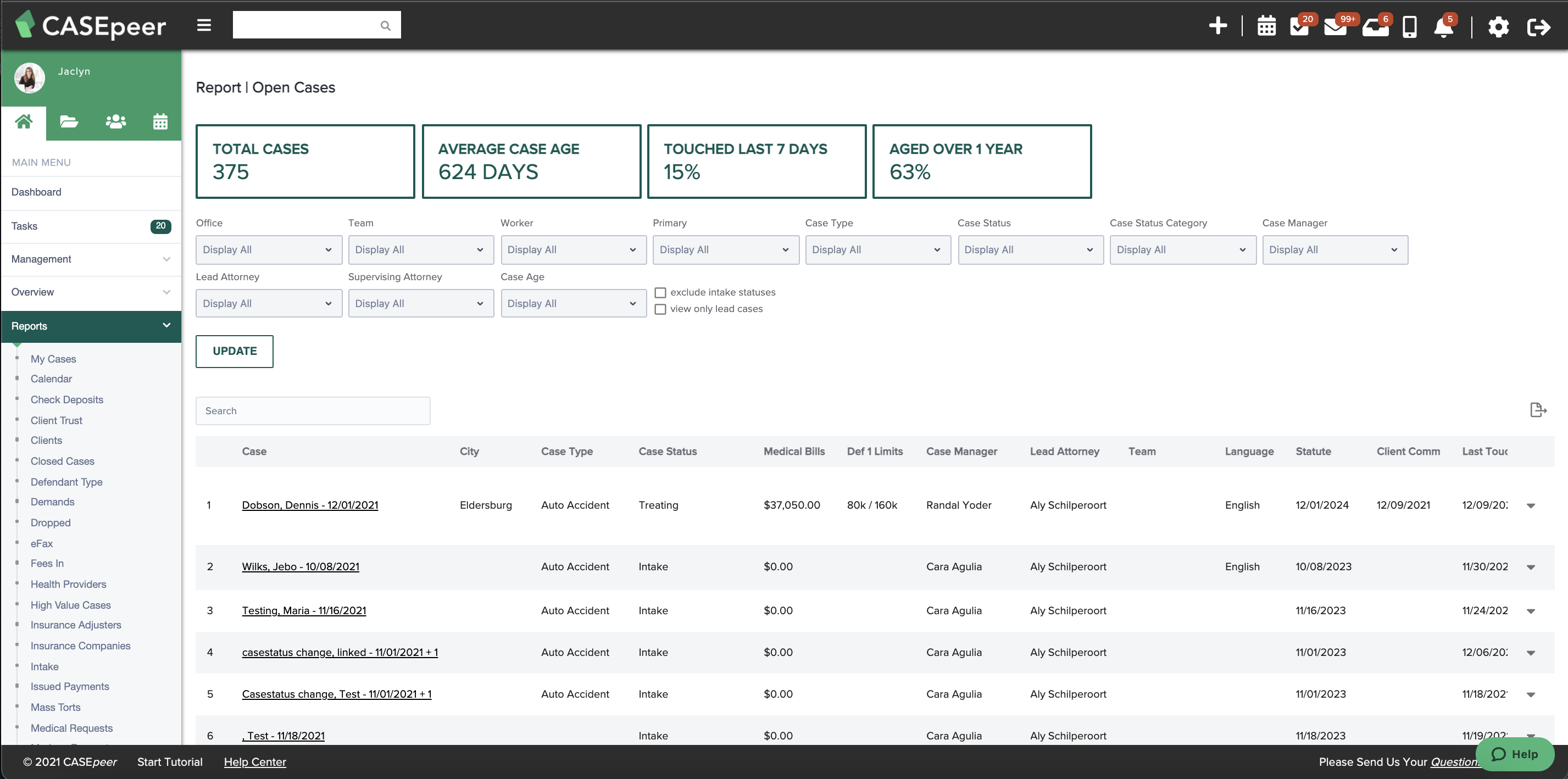Open tasks icon showing 20 badge

click(1299, 27)
